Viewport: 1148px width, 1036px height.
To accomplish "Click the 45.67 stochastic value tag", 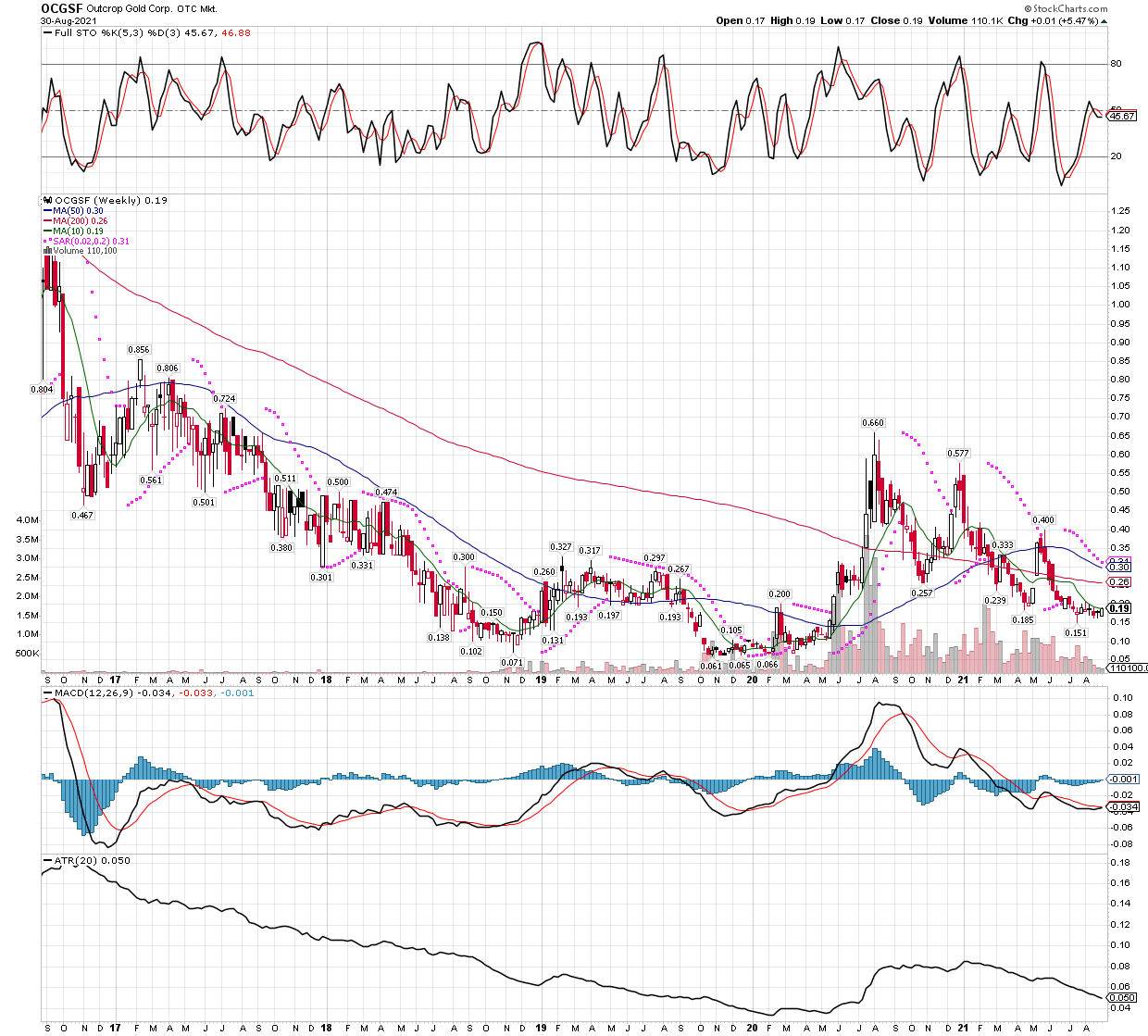I will pyautogui.click(x=1122, y=116).
